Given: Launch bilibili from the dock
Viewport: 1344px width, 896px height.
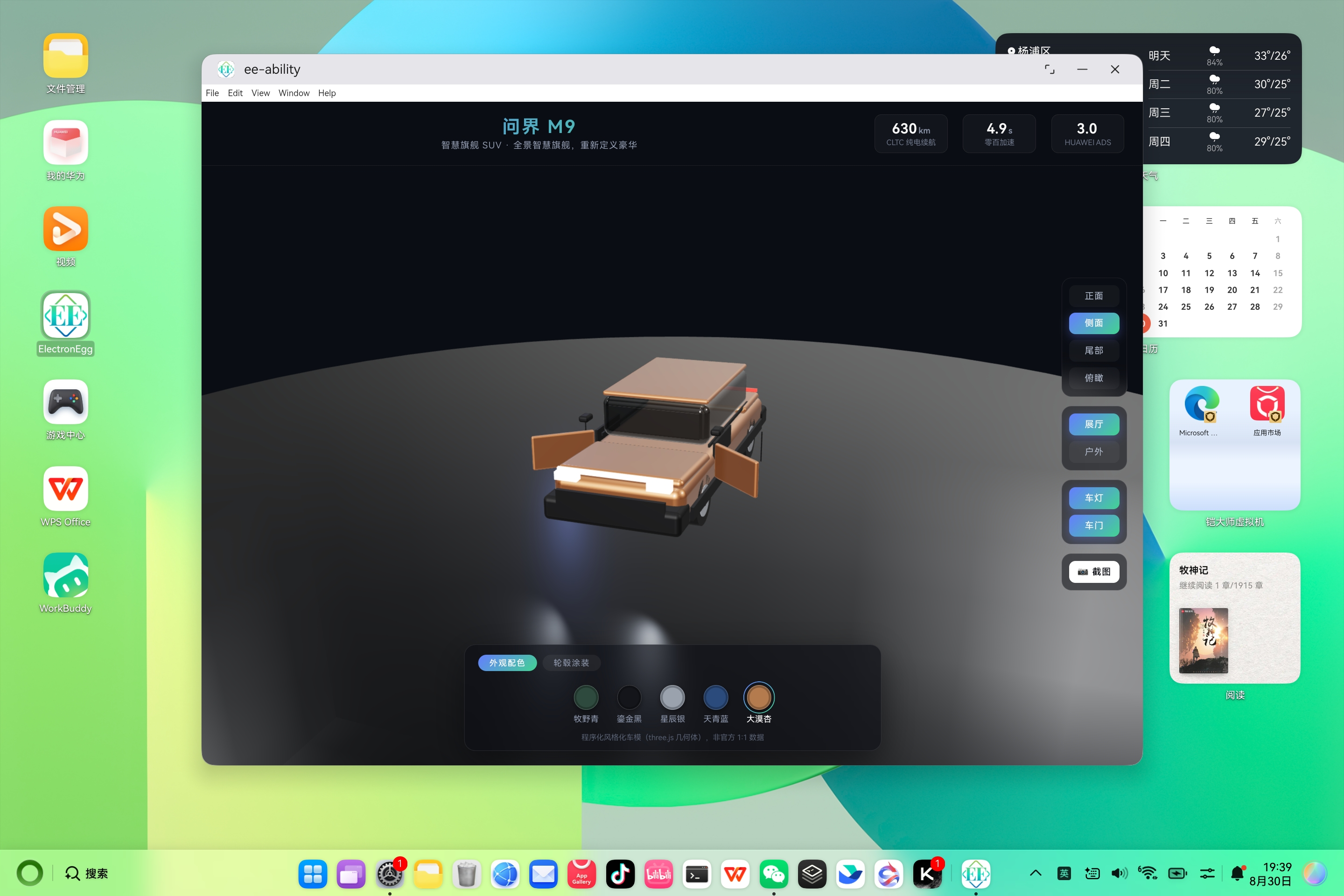Looking at the screenshot, I should pyautogui.click(x=658, y=874).
